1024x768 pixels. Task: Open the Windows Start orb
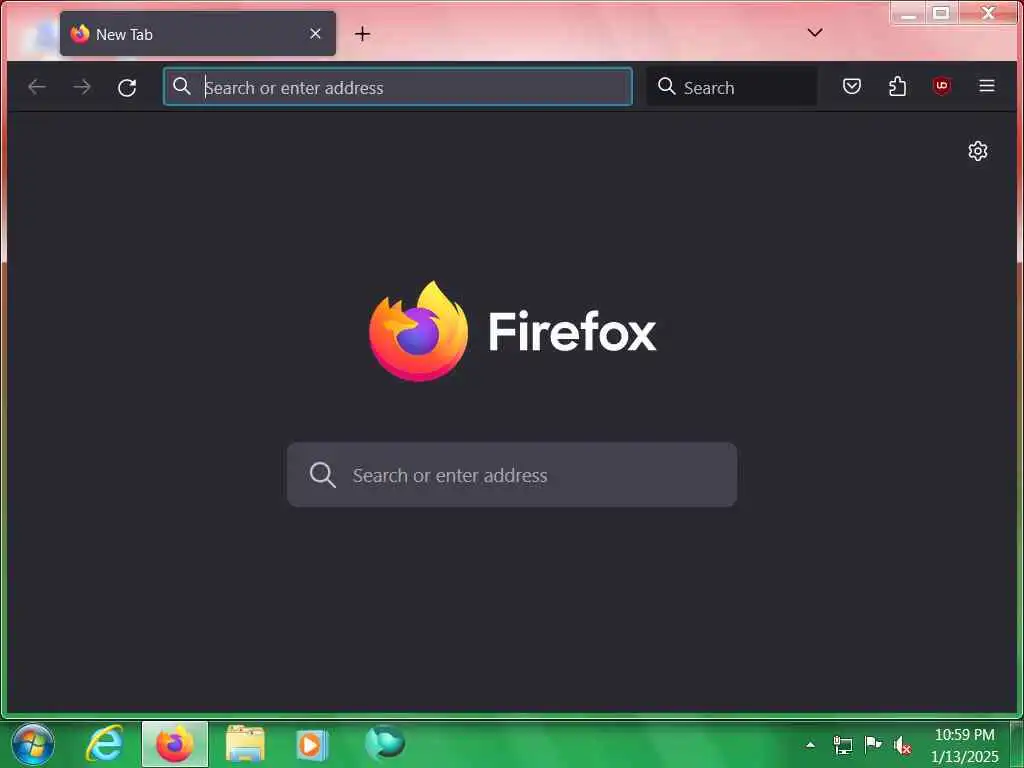33,744
